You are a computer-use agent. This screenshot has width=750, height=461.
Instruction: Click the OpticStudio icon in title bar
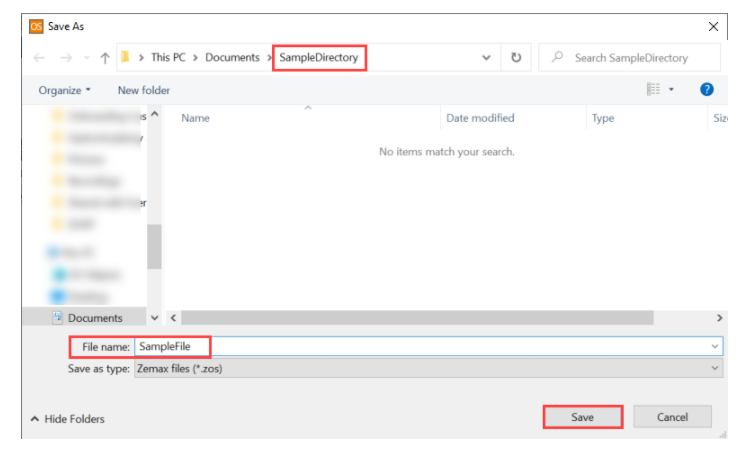point(36,26)
